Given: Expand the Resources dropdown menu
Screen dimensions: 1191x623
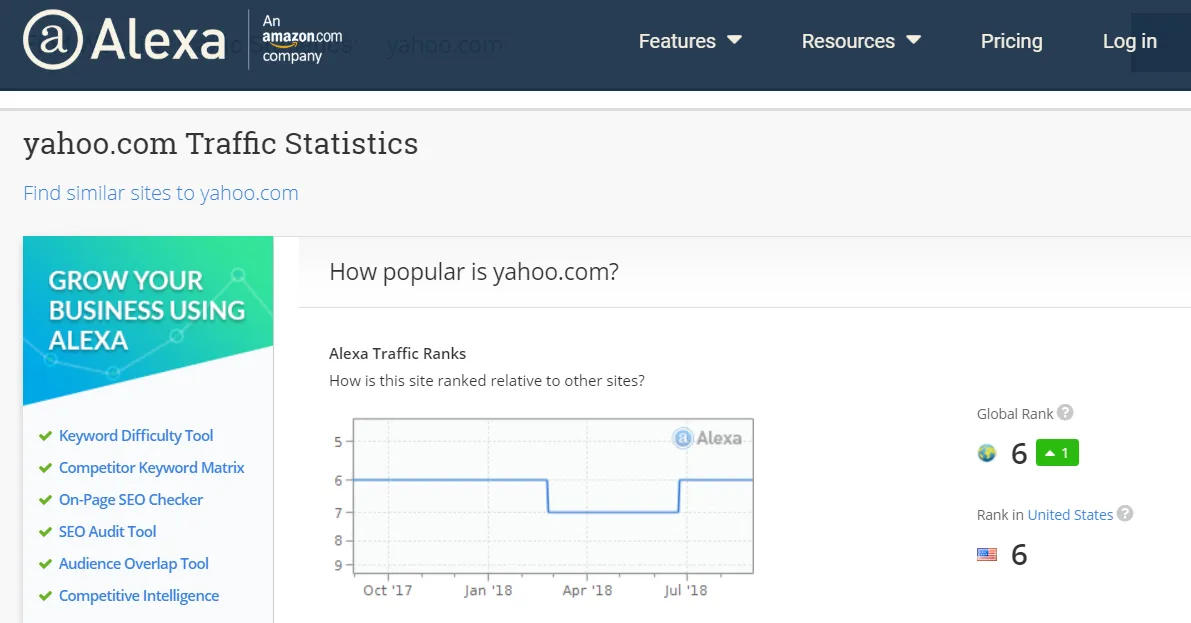Looking at the screenshot, I should (861, 41).
